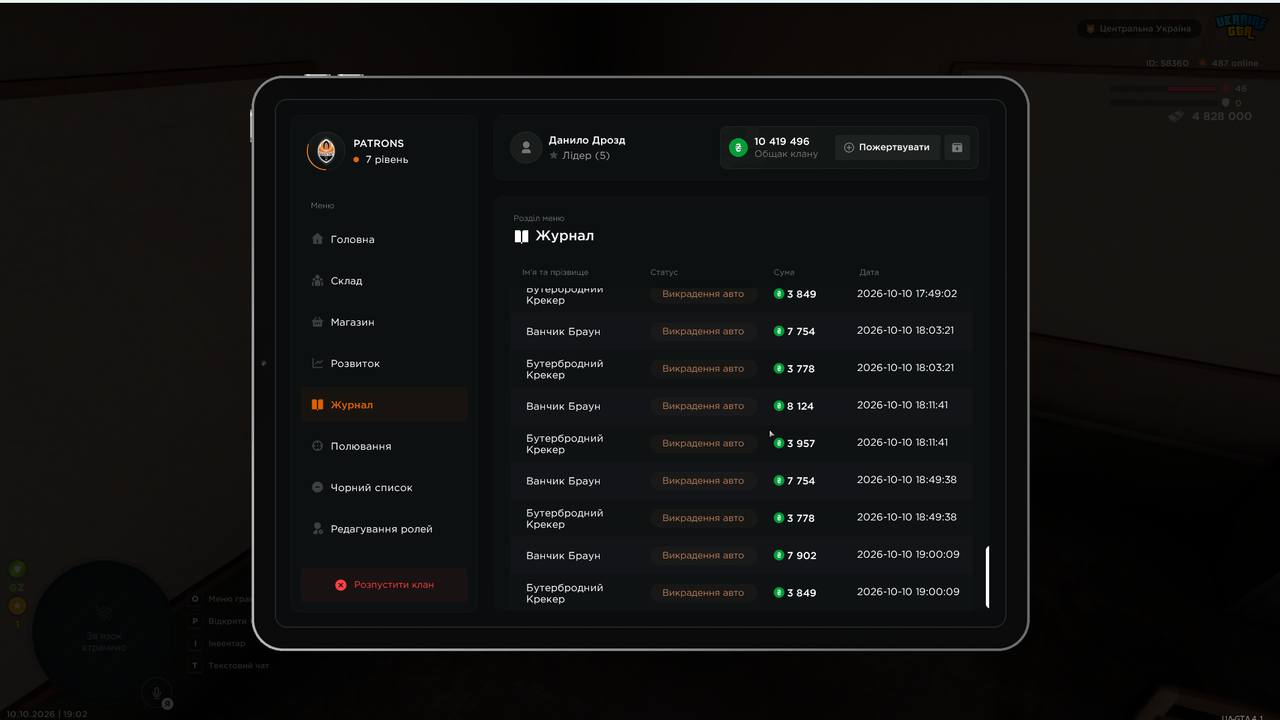The height and width of the screenshot is (720, 1280).
Task: Click clan fund balance 10 419 496
Action: pos(782,142)
